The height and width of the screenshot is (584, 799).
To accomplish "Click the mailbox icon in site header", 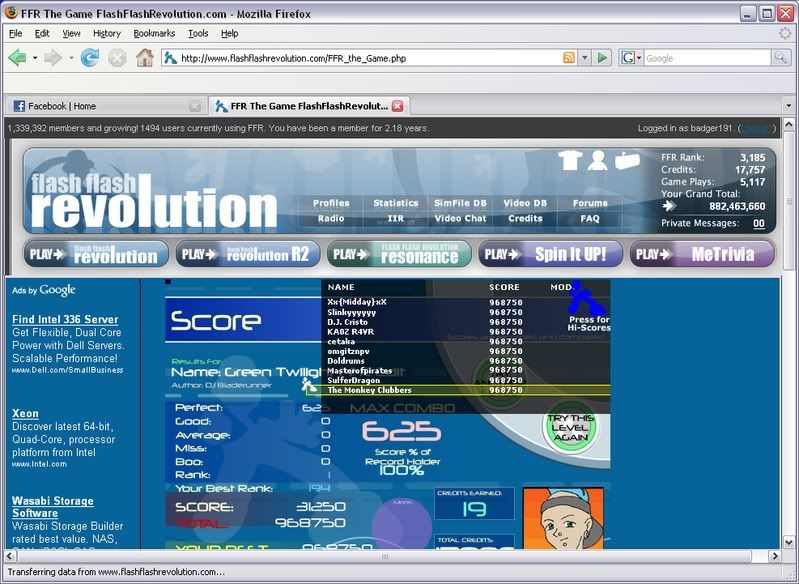I will coord(627,160).
